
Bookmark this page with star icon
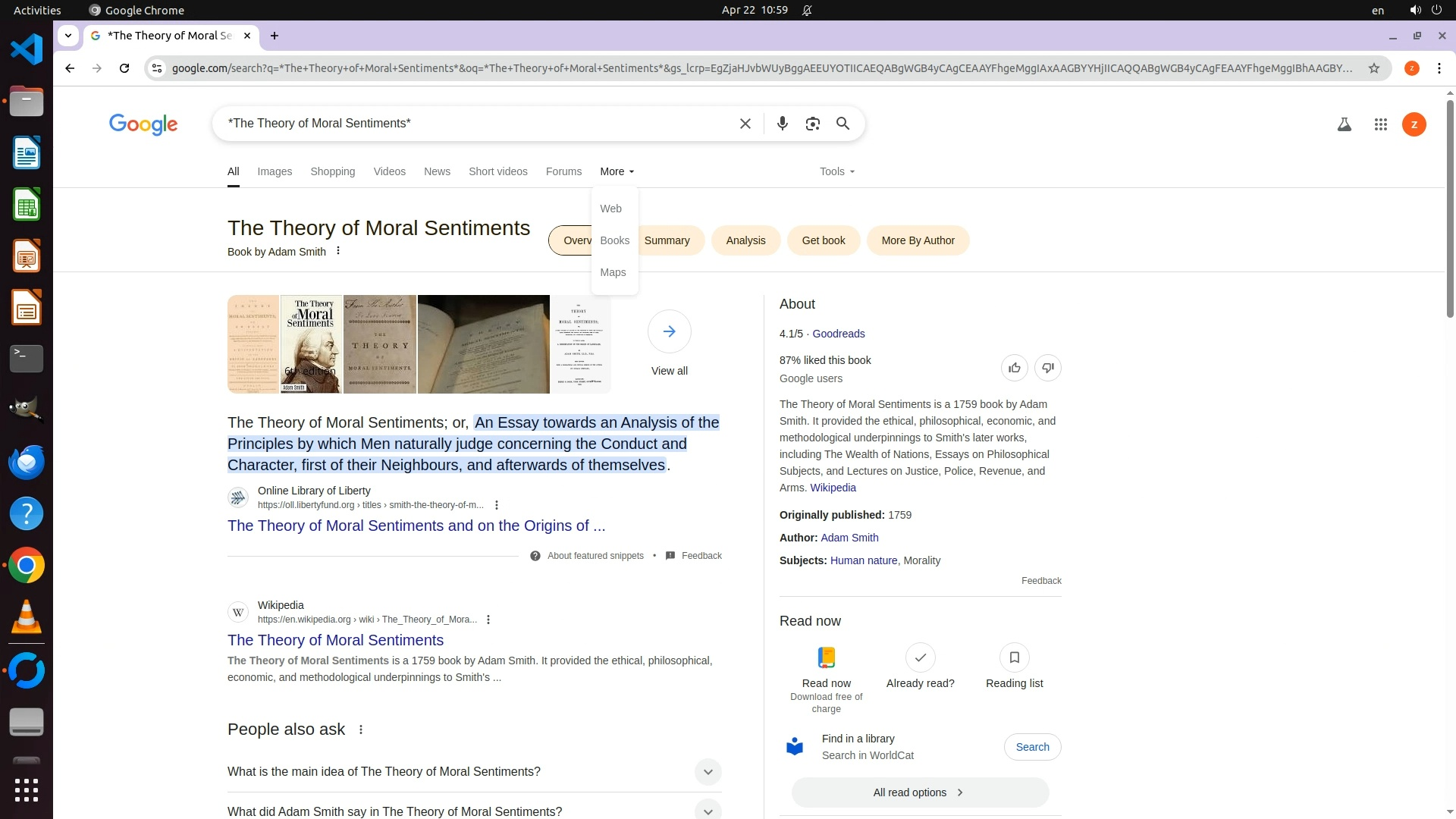pyautogui.click(x=1373, y=68)
